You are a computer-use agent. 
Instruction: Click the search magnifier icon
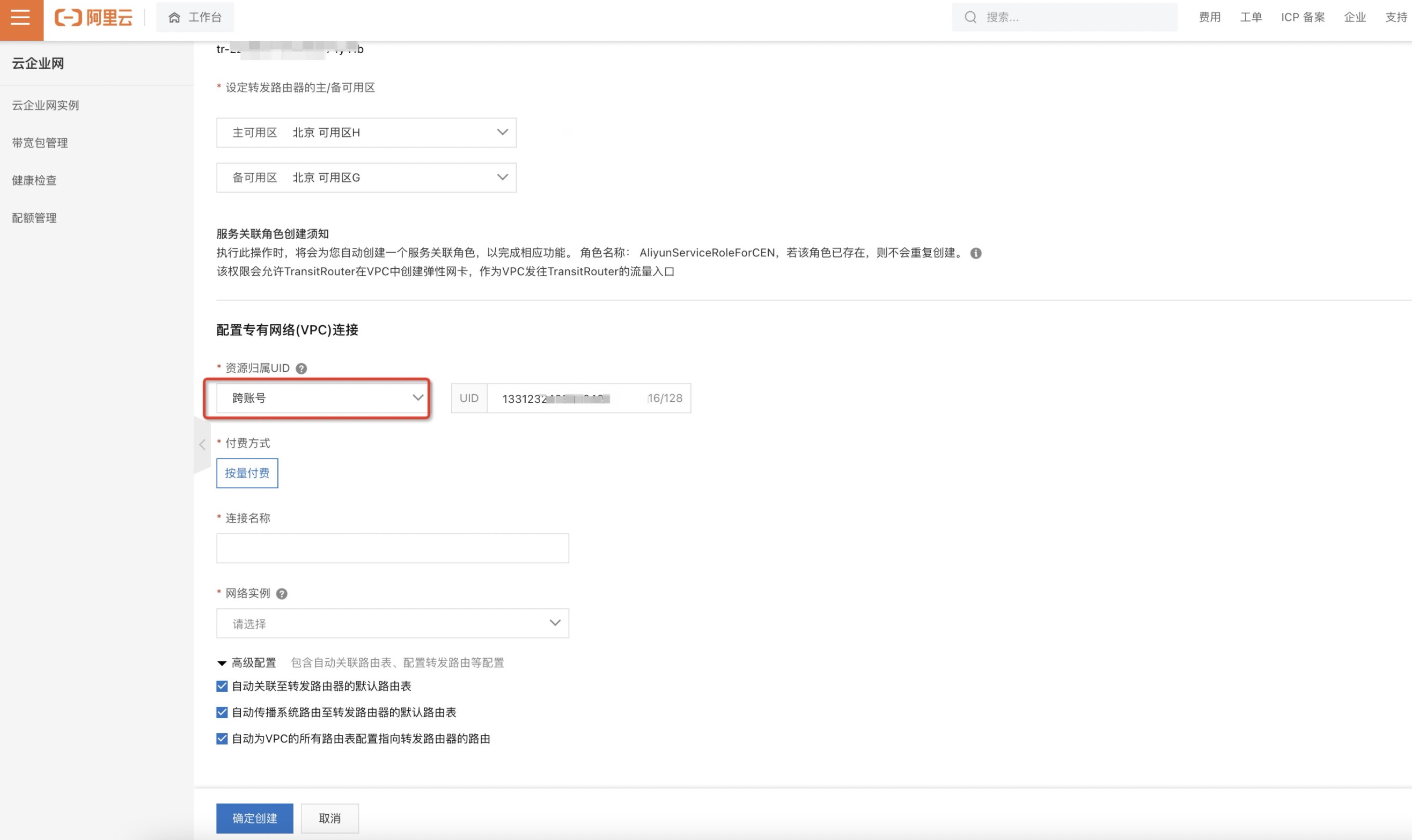pyautogui.click(x=970, y=18)
